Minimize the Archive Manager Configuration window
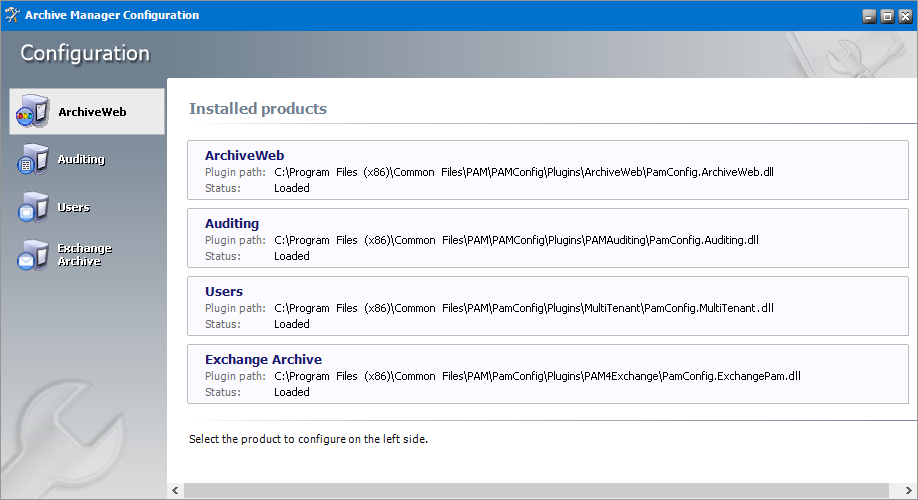This screenshot has height=500, width=918. 869,16
